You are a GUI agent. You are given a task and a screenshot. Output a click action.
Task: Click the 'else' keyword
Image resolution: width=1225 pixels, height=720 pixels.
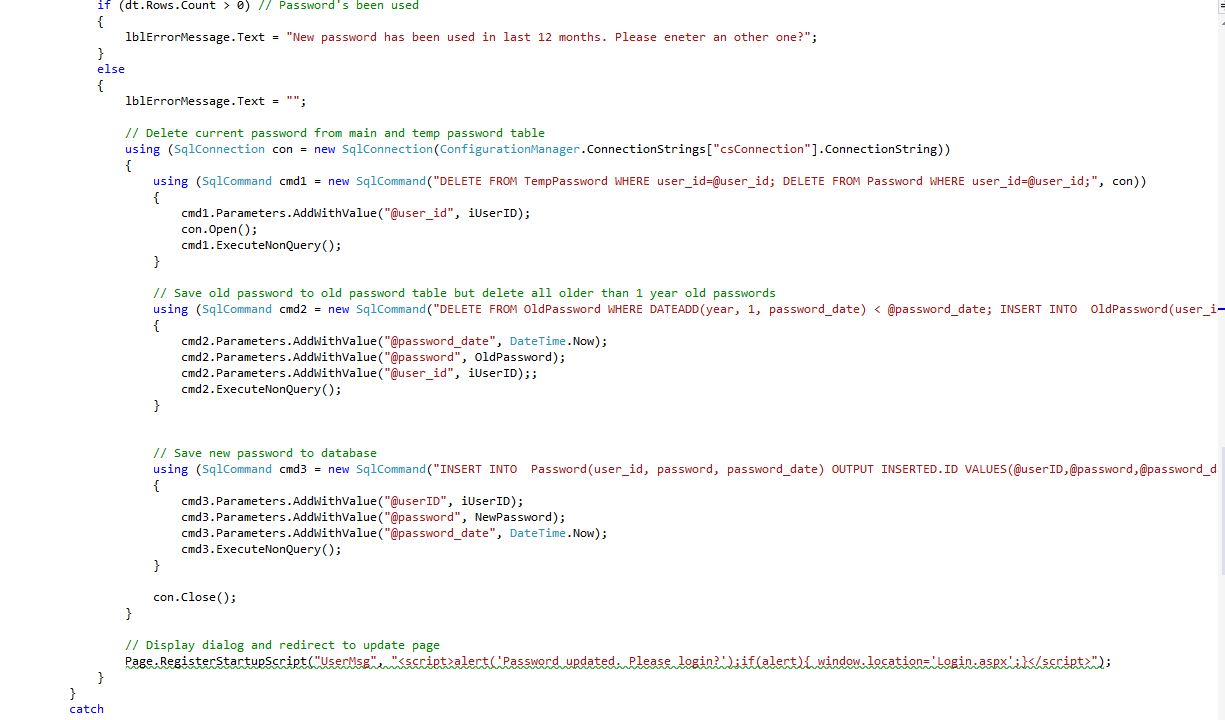[111, 69]
